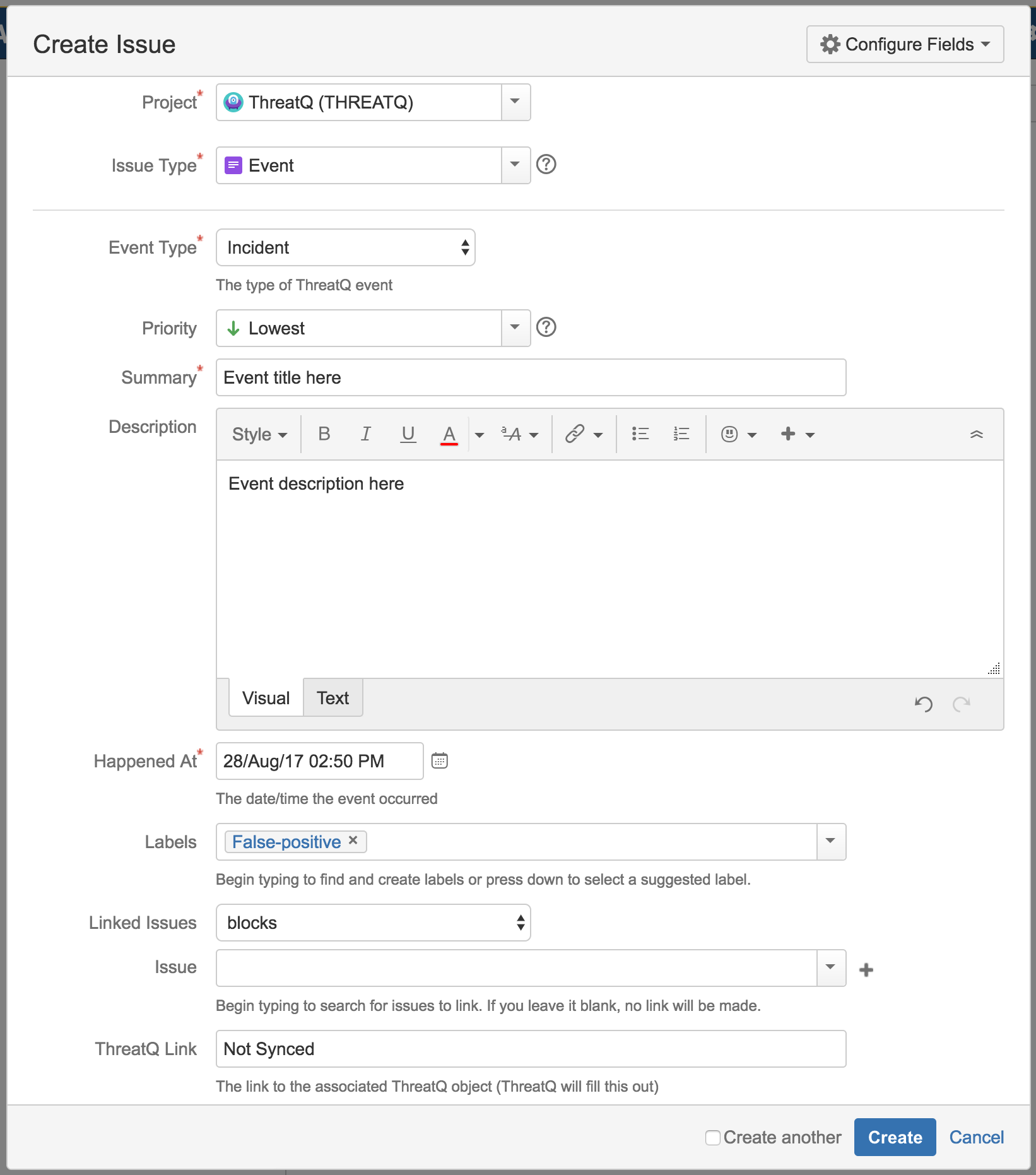Undo last edit in description

924,704
